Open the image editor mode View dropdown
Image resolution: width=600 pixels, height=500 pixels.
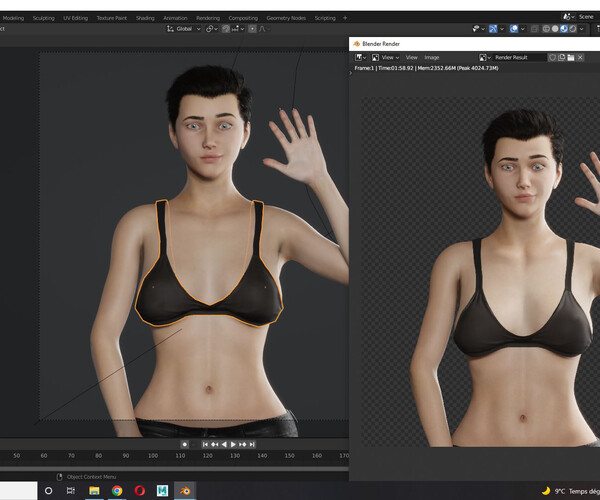[385, 57]
